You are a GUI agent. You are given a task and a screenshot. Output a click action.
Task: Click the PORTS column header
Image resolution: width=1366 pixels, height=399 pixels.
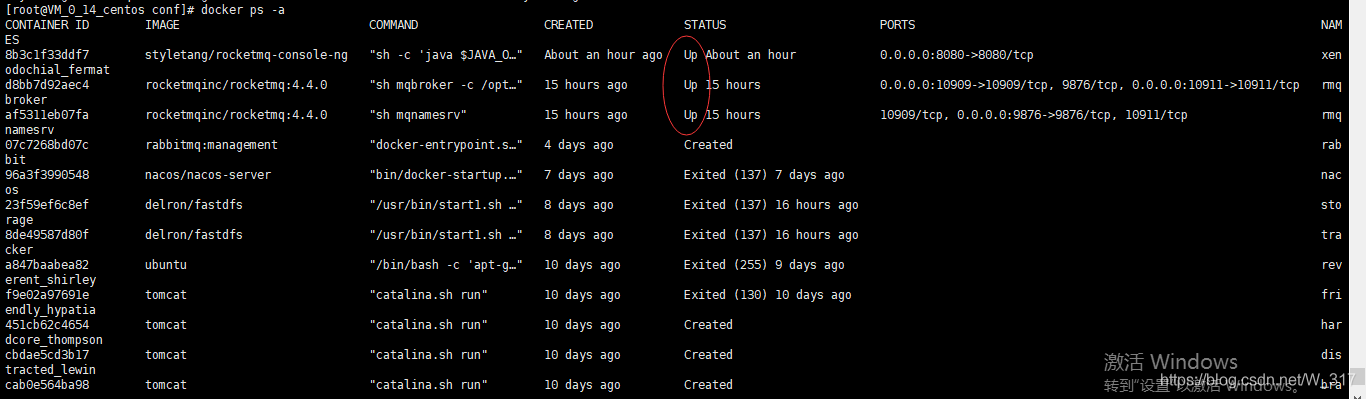(x=897, y=25)
